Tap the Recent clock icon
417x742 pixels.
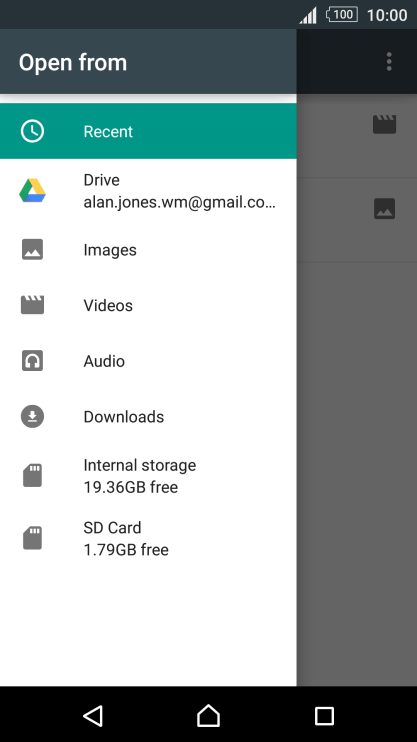[32, 131]
